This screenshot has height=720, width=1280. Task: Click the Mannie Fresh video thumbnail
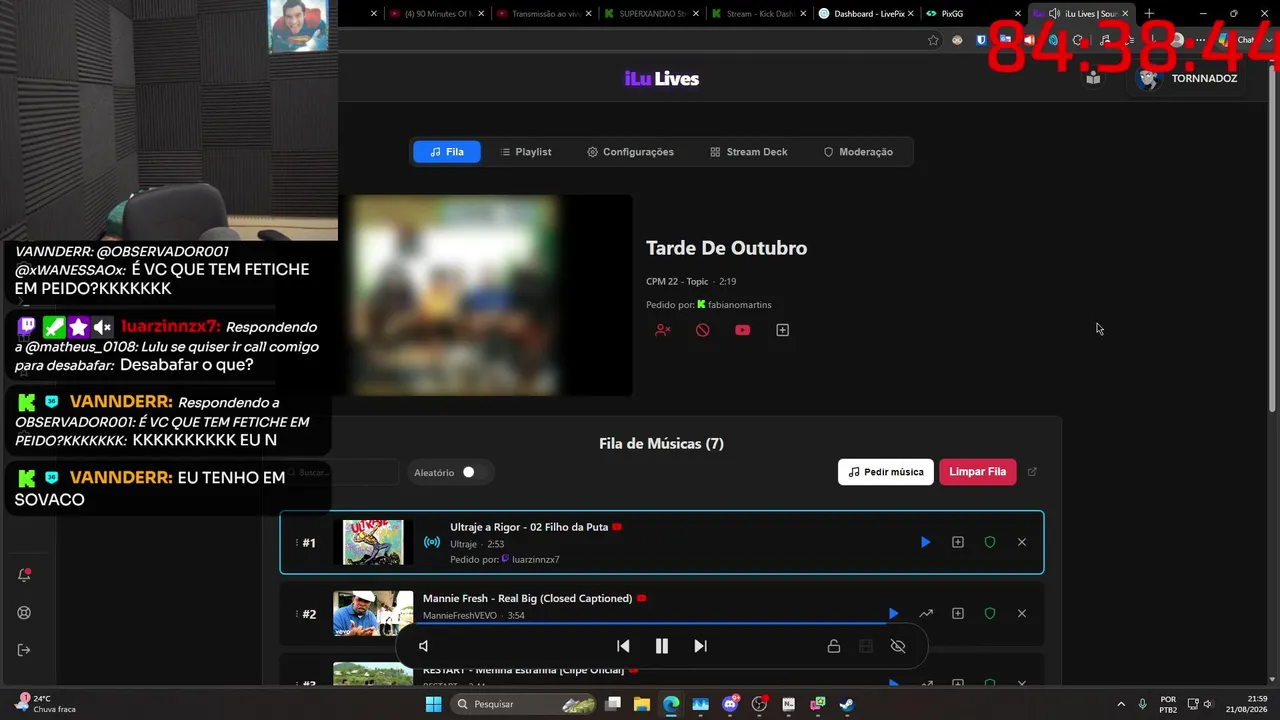[x=373, y=613]
